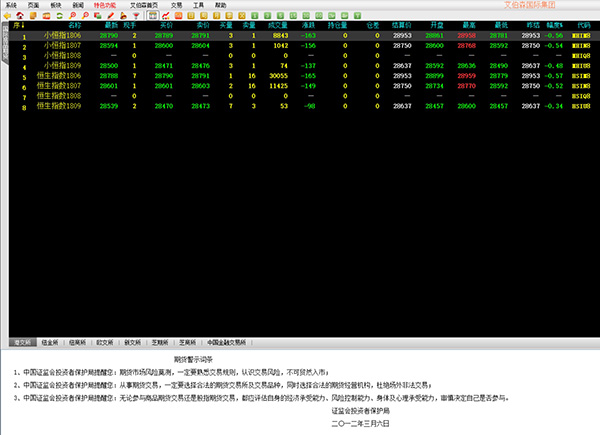The width and height of the screenshot is (600, 435).
Task: Select the green 30-minute period icon
Action: coord(306,16)
